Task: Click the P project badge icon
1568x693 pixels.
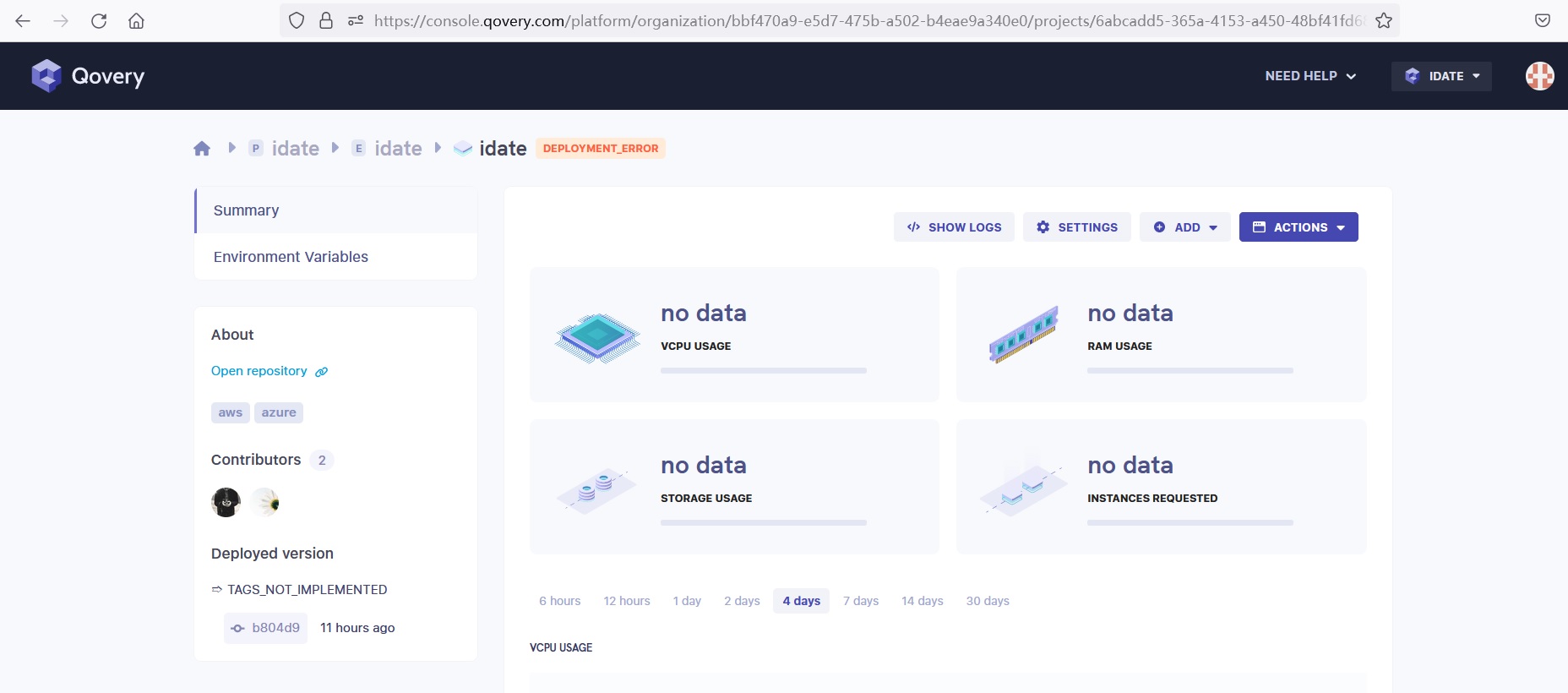Action: (256, 148)
